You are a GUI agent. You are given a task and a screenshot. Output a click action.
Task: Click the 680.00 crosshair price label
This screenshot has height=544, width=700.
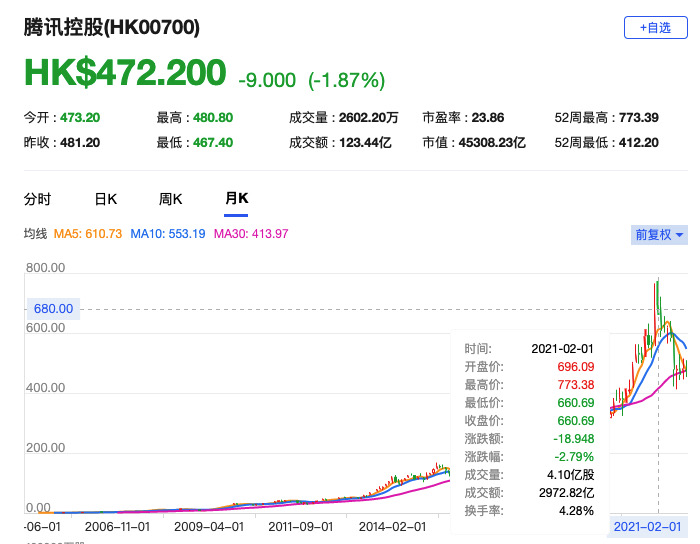54,309
